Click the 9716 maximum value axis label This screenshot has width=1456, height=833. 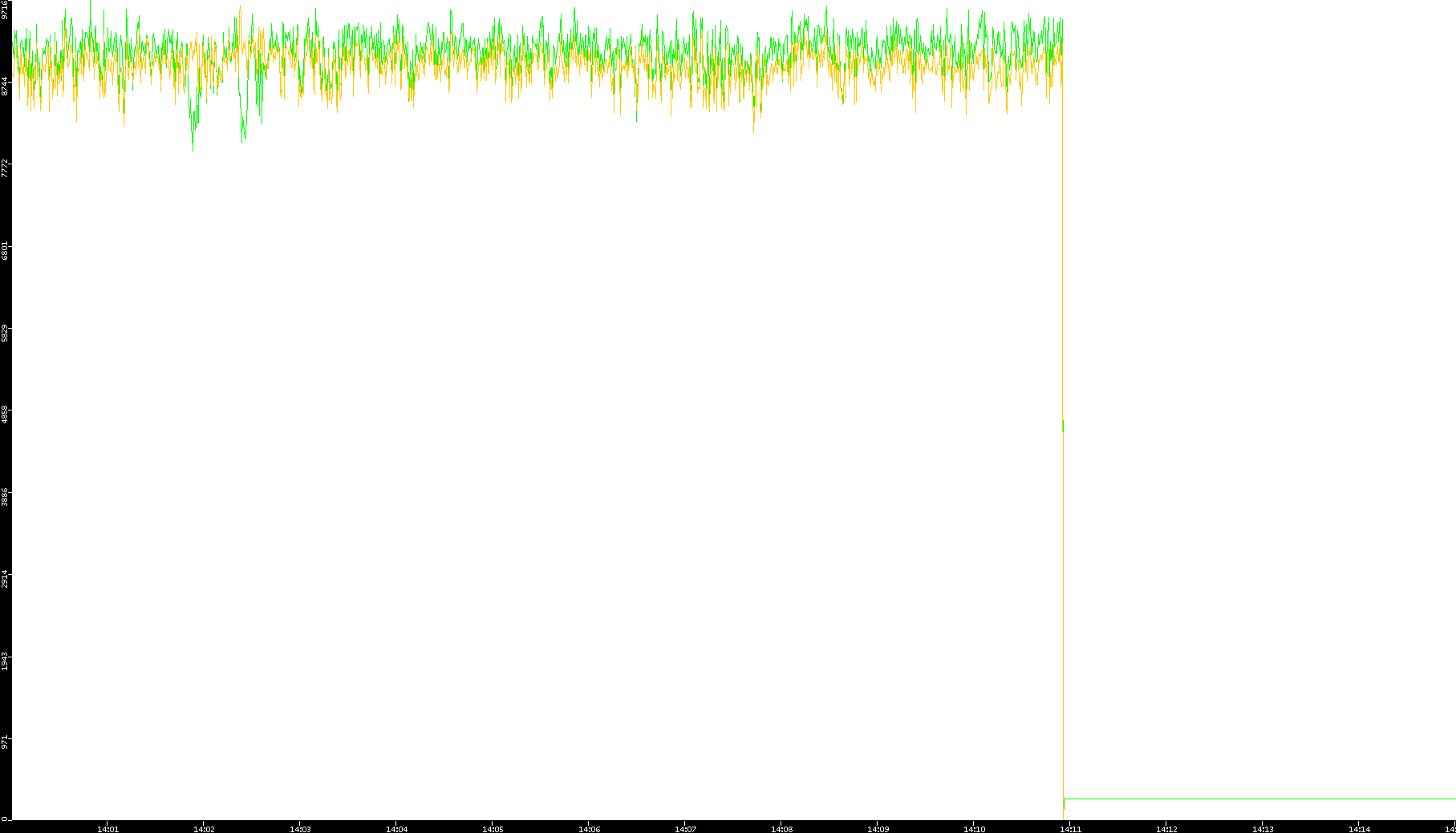point(5,10)
